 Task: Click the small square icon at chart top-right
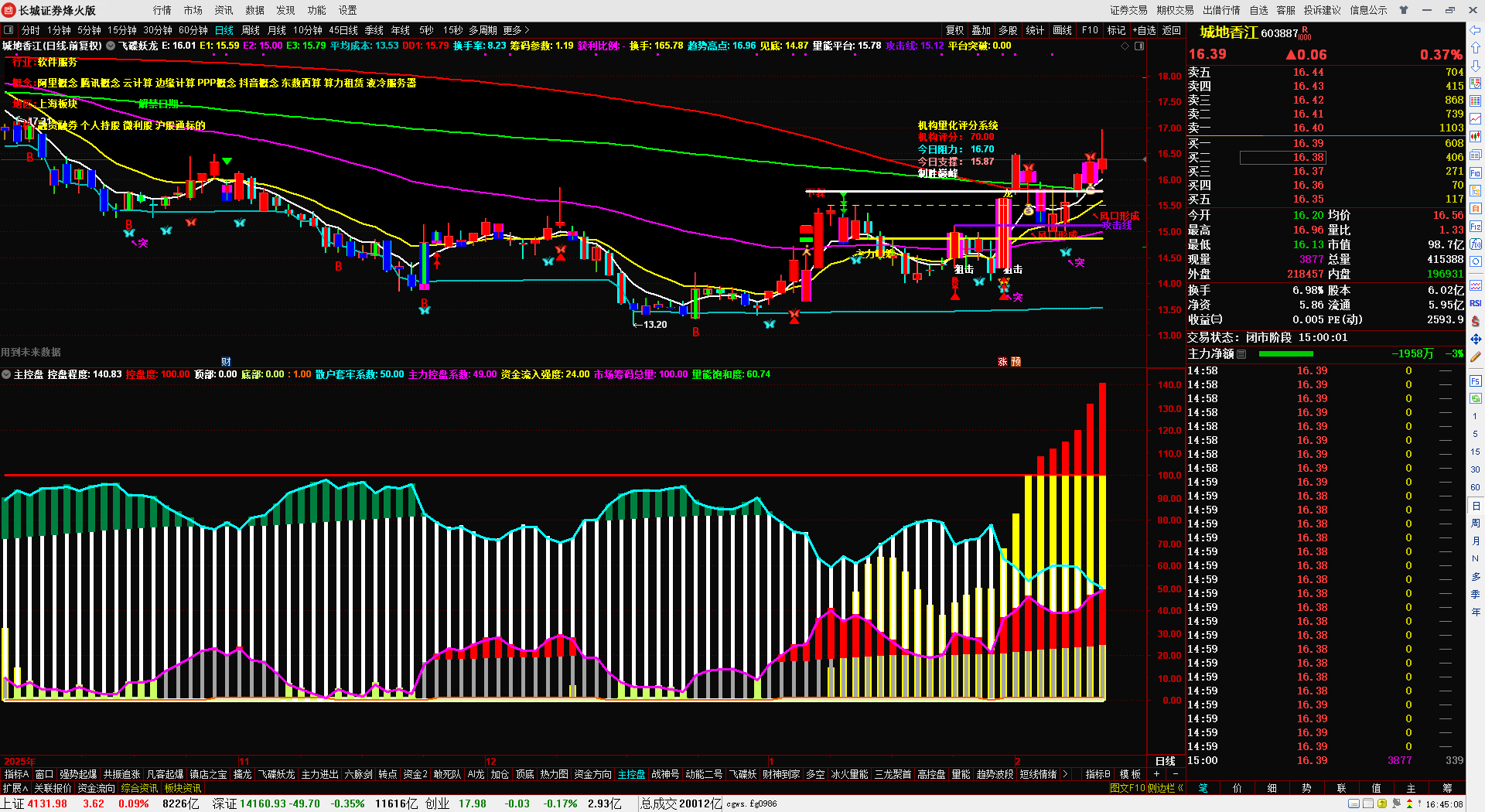pyautogui.click(x=1139, y=46)
